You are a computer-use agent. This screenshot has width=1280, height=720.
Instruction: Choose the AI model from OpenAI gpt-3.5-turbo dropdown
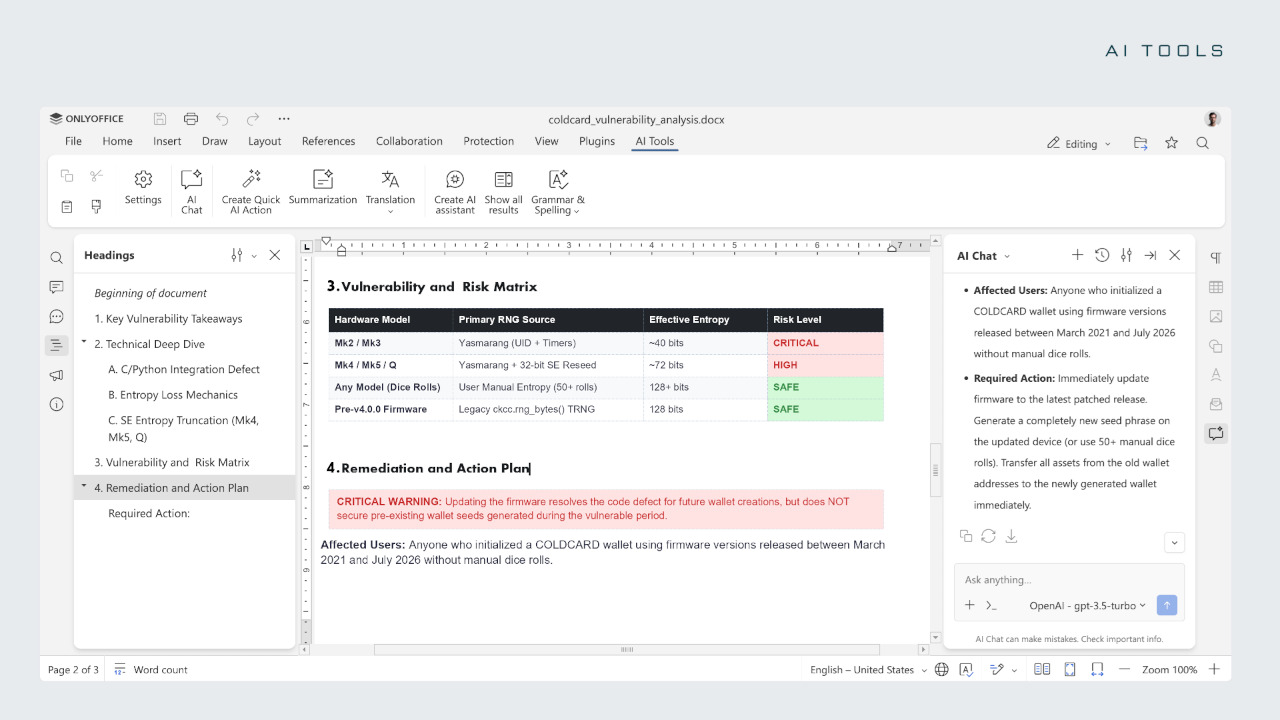[x=1088, y=606]
